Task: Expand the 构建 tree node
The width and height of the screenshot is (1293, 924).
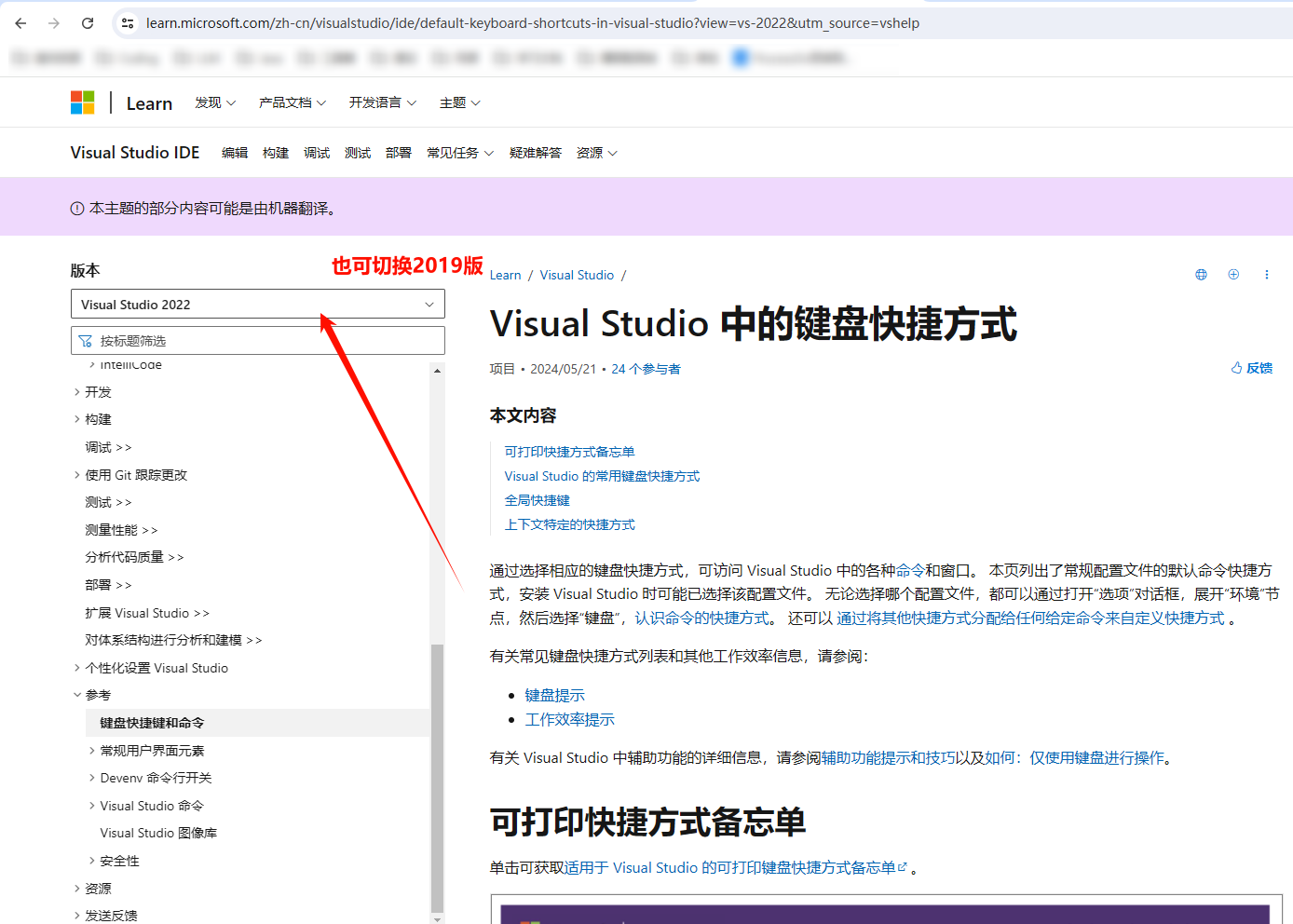Action: 77,419
